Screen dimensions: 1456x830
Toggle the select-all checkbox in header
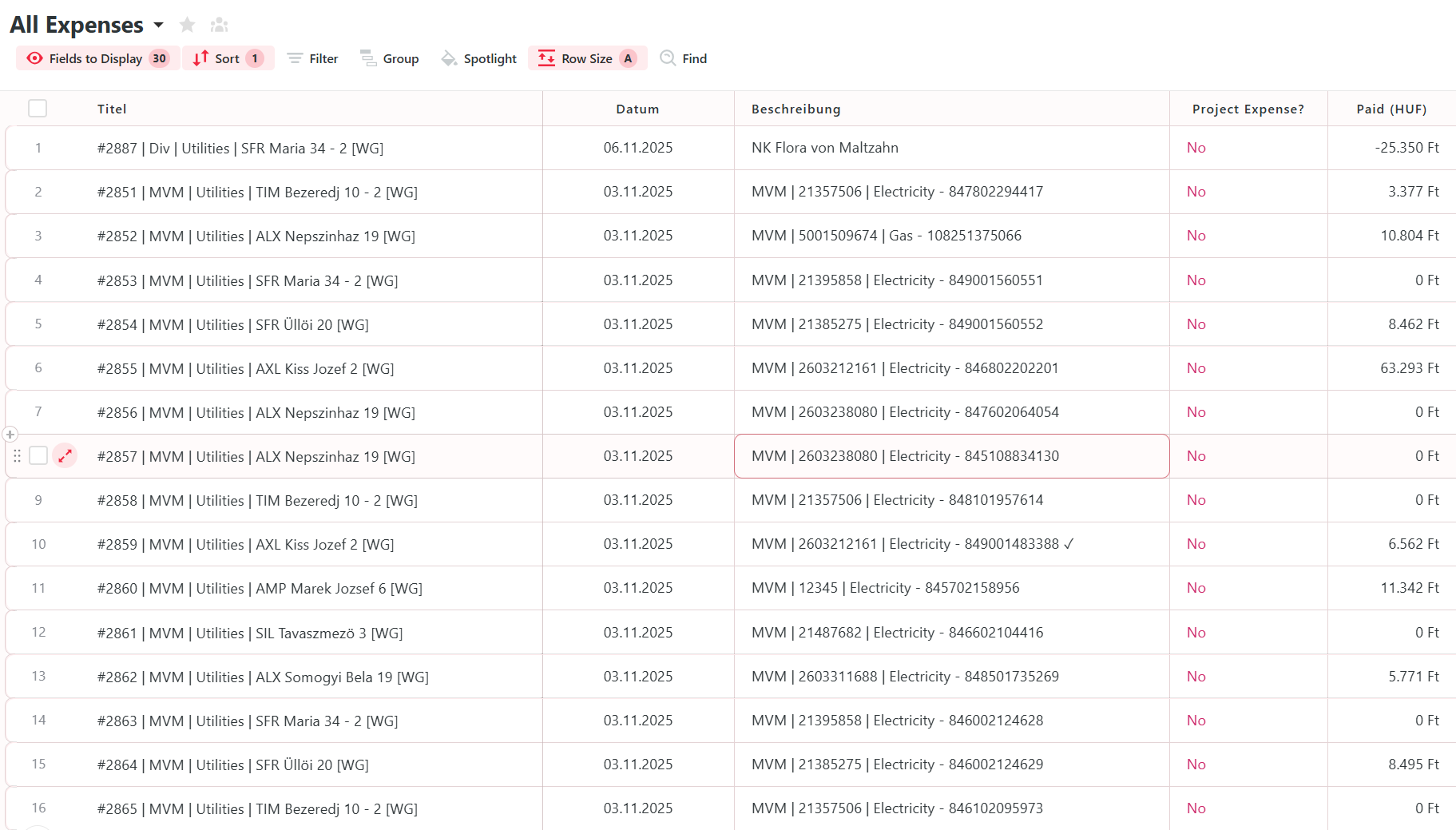[38, 109]
